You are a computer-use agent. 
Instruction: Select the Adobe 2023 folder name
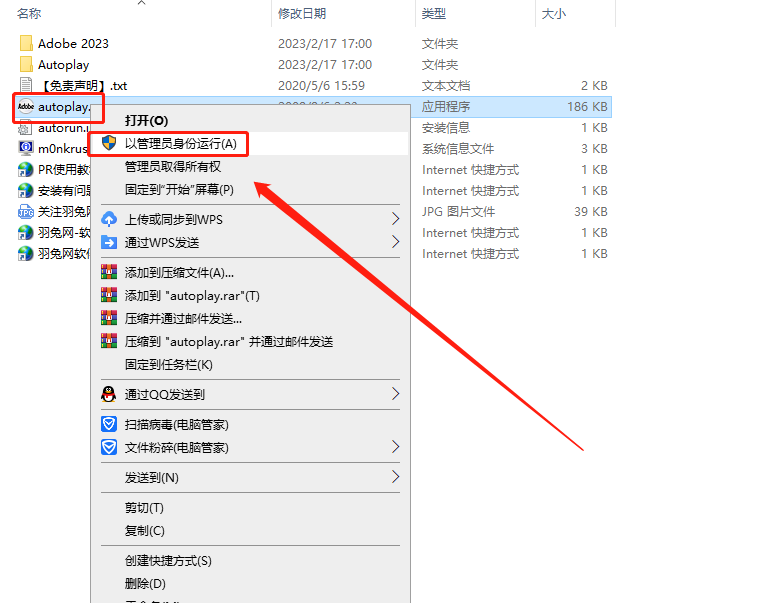[73, 44]
